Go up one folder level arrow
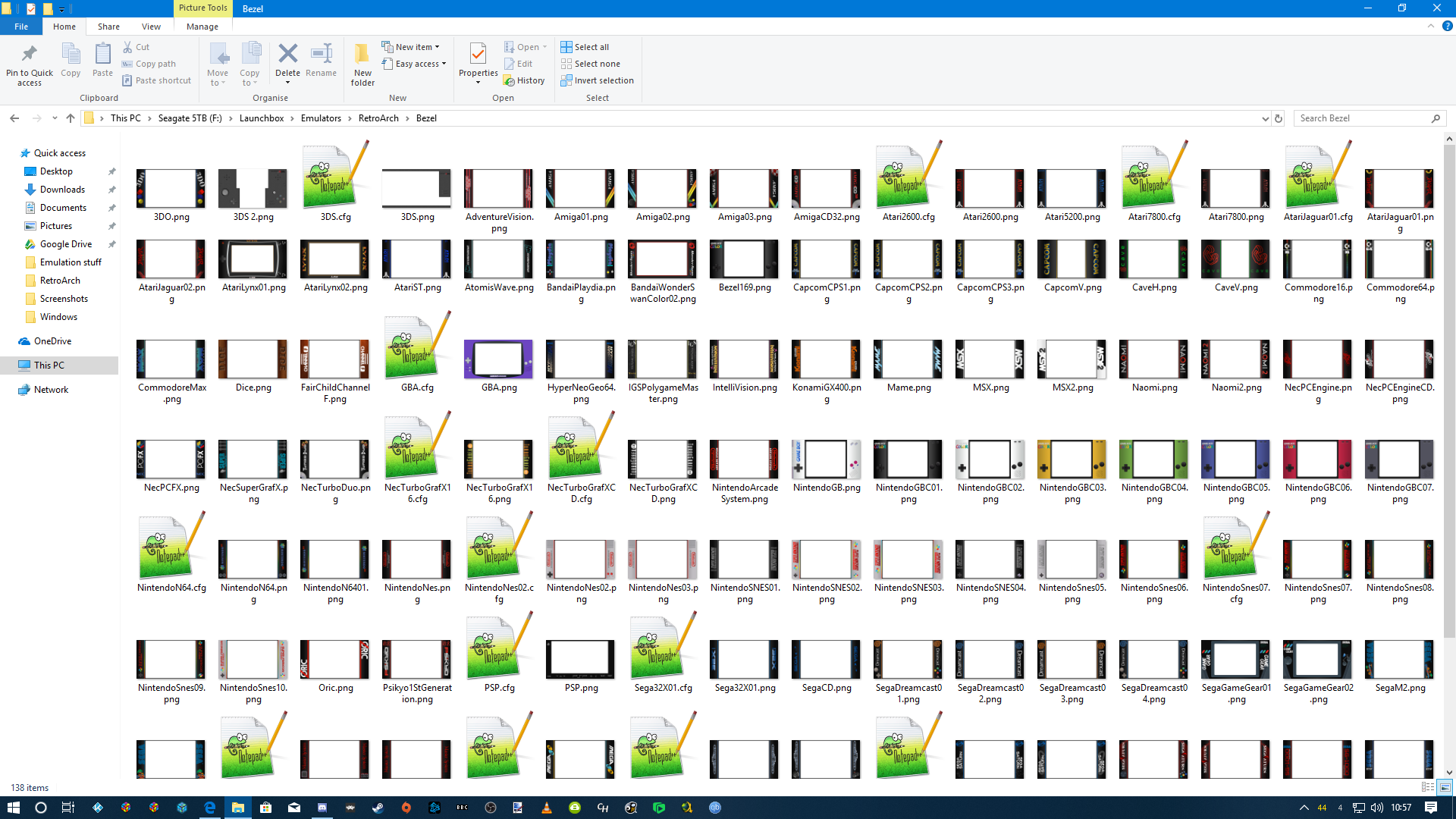The width and height of the screenshot is (1456, 819). 71,118
